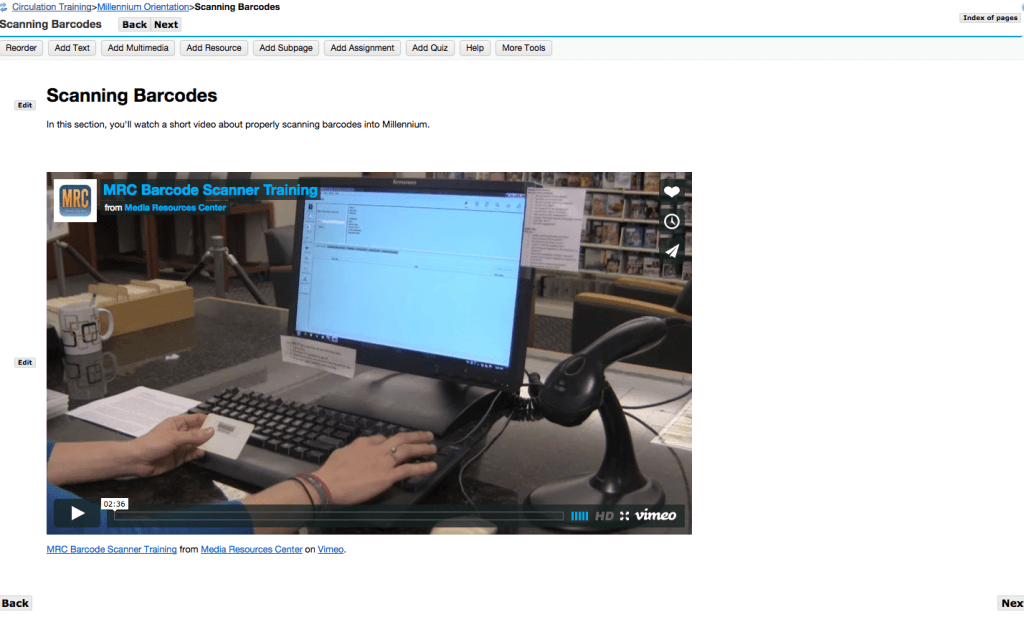The image size is (1024, 617).
Task: Click the heart Like icon on video
Action: (672, 192)
